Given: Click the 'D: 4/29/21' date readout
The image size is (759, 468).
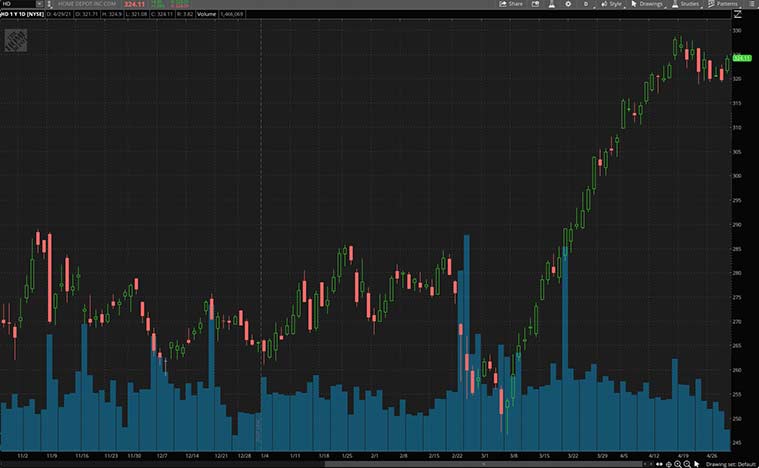Looking at the screenshot, I should click(60, 15).
